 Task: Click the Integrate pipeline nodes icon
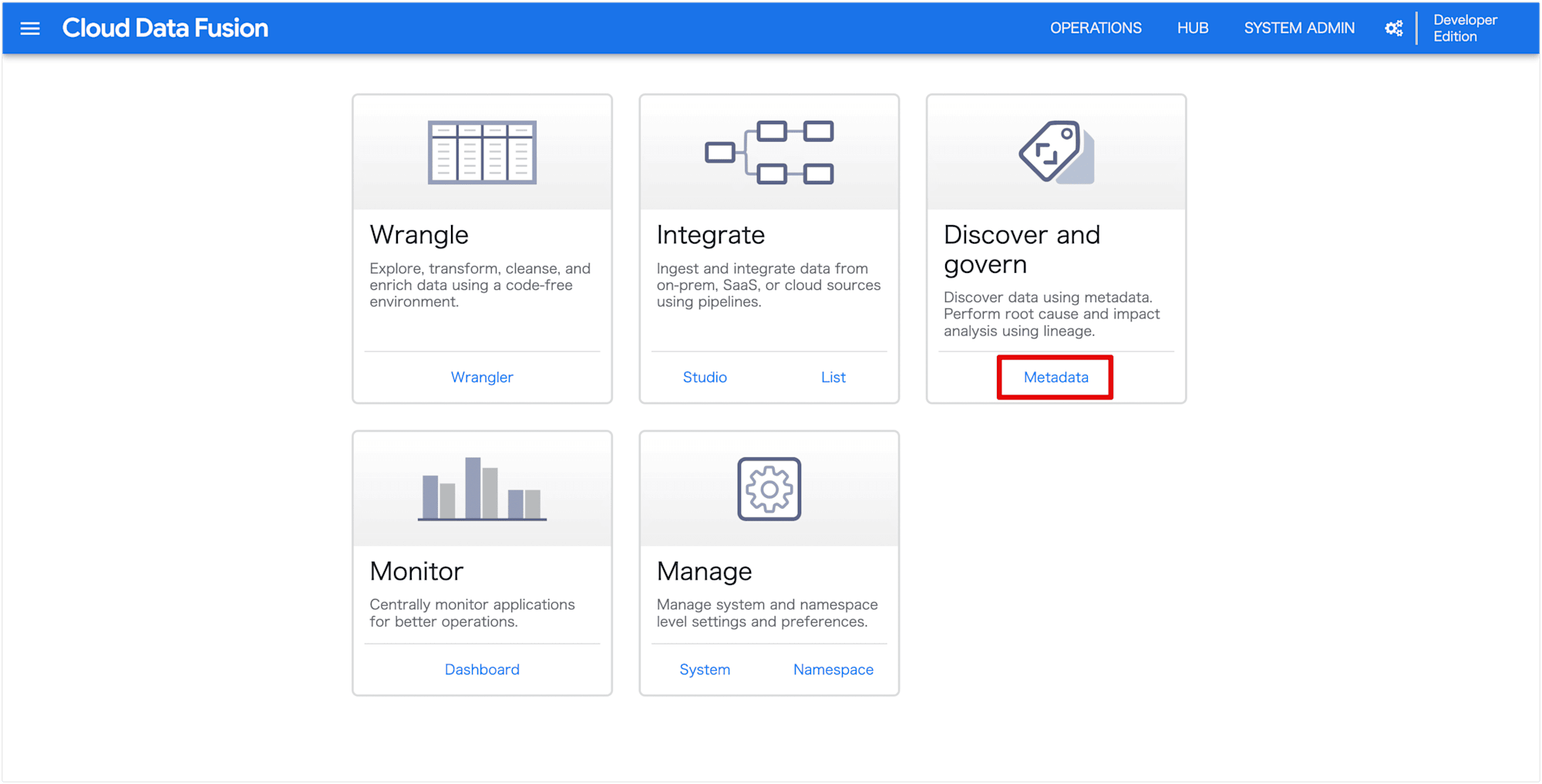coord(769,153)
